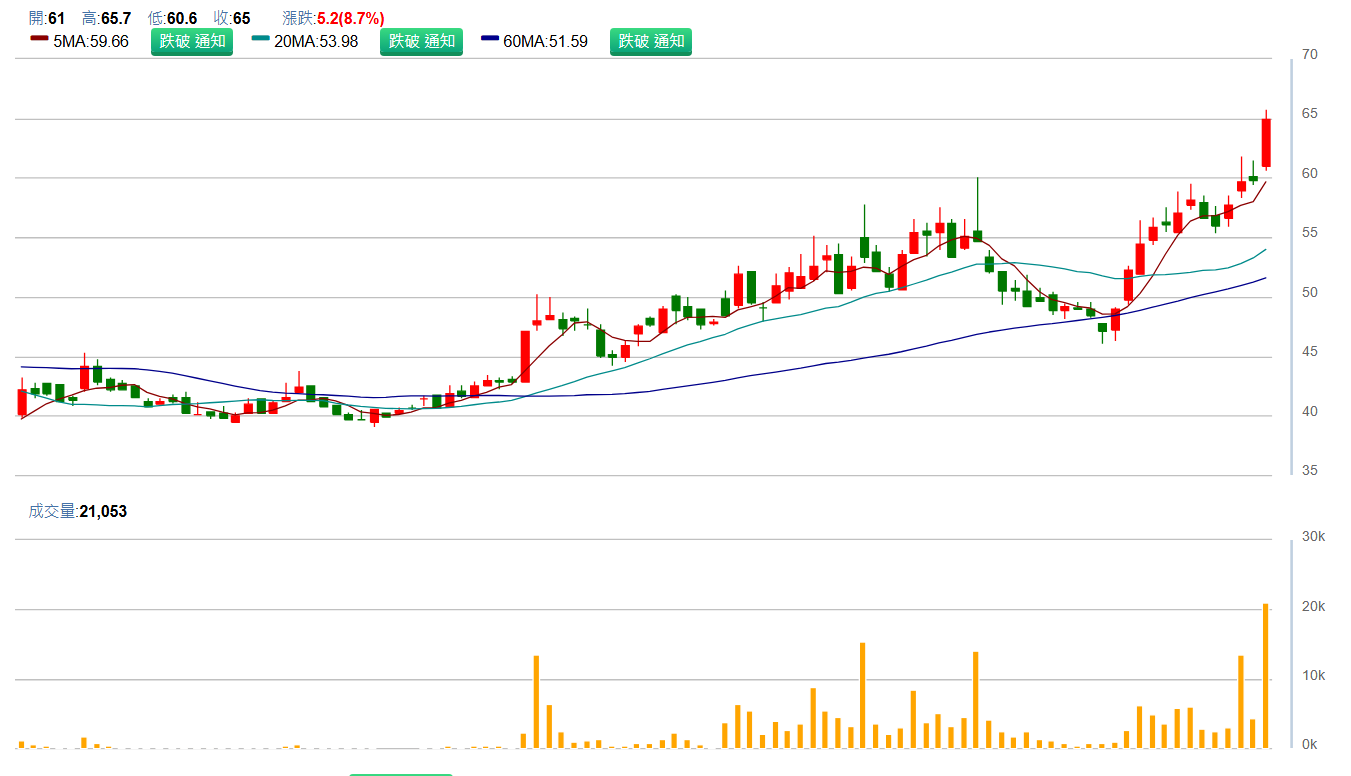Click the 成交量 21,053 volume label

click(77, 511)
